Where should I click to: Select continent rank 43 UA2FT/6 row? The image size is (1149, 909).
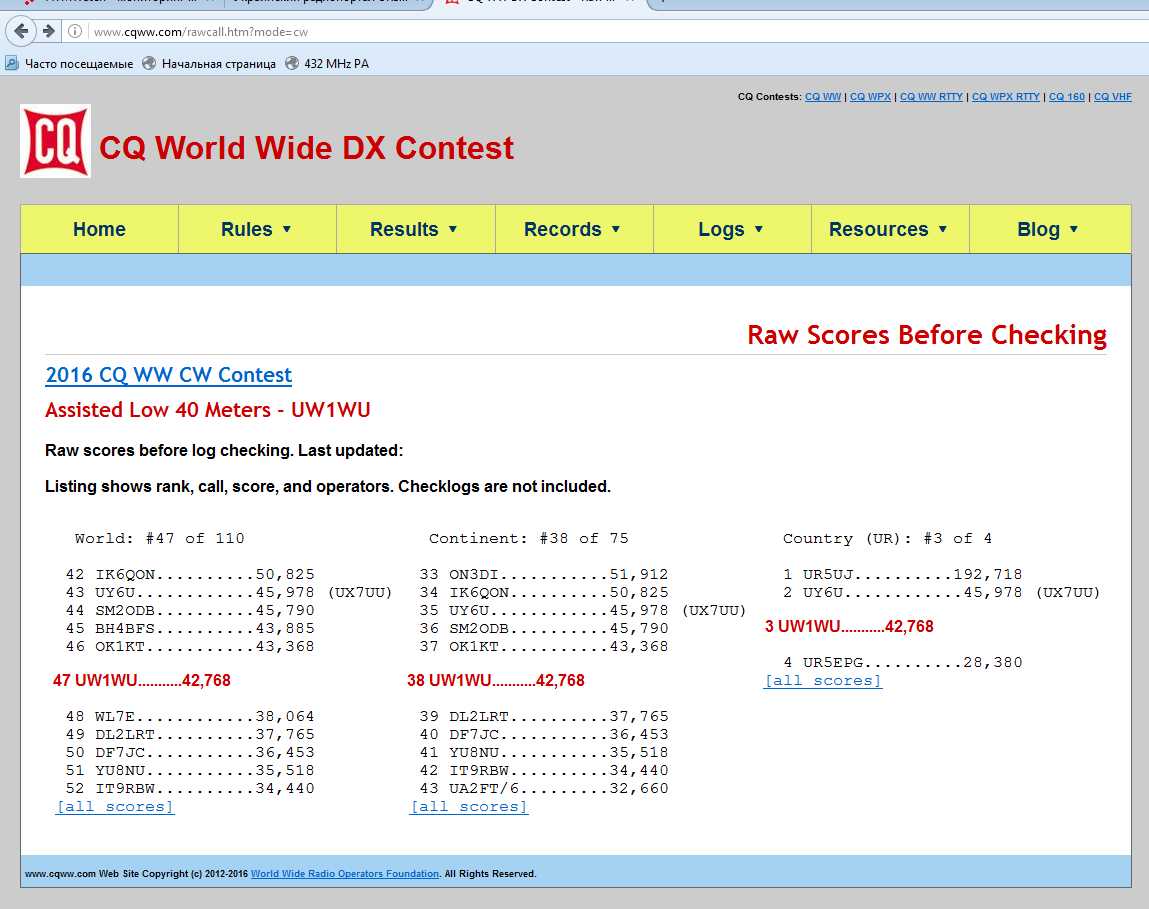click(544, 789)
